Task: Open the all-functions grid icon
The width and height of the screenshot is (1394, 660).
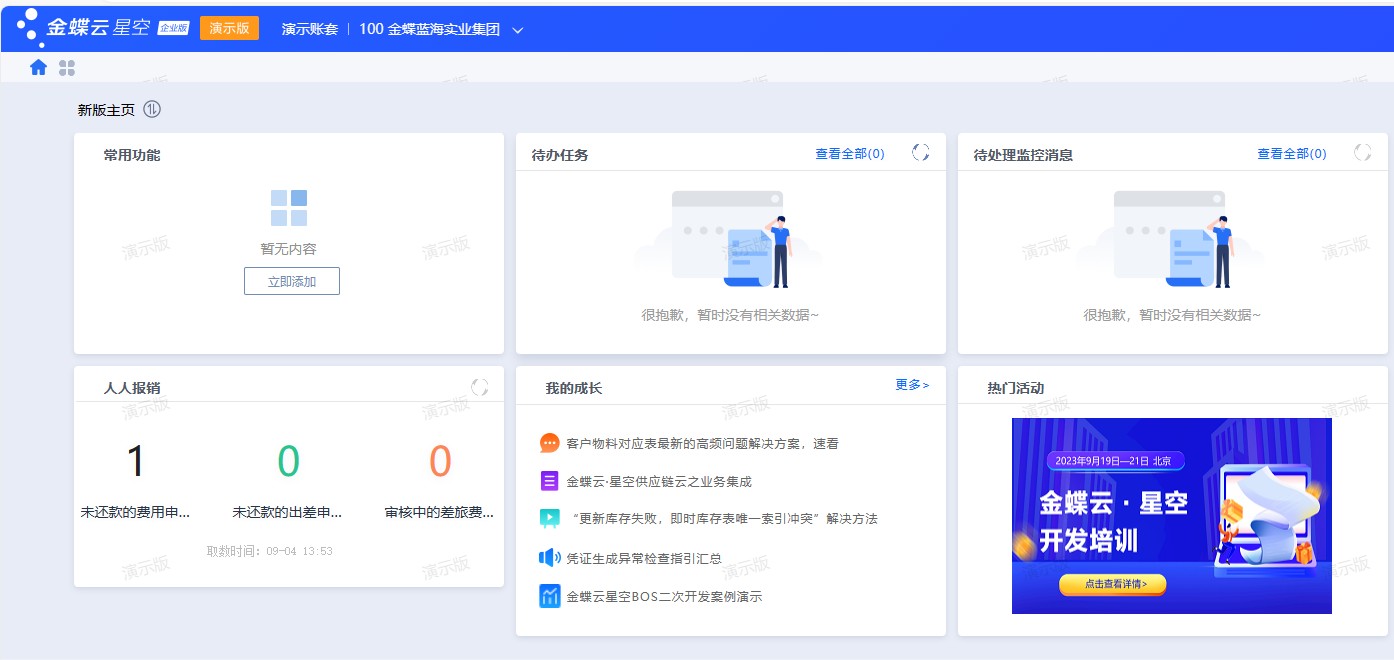Action: pos(67,68)
